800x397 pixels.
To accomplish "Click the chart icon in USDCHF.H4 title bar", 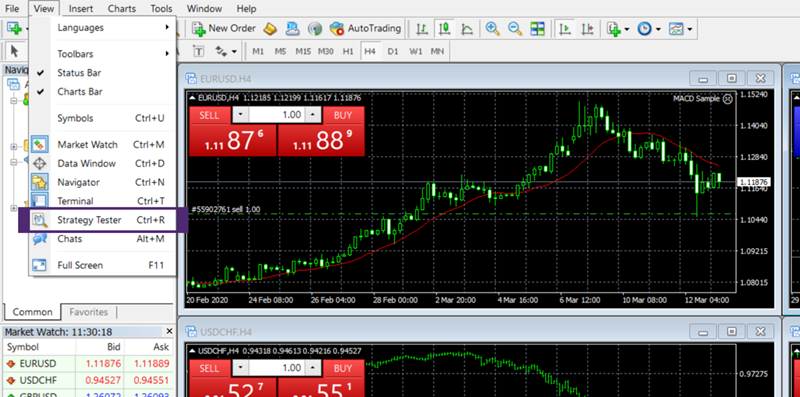I will 191,332.
